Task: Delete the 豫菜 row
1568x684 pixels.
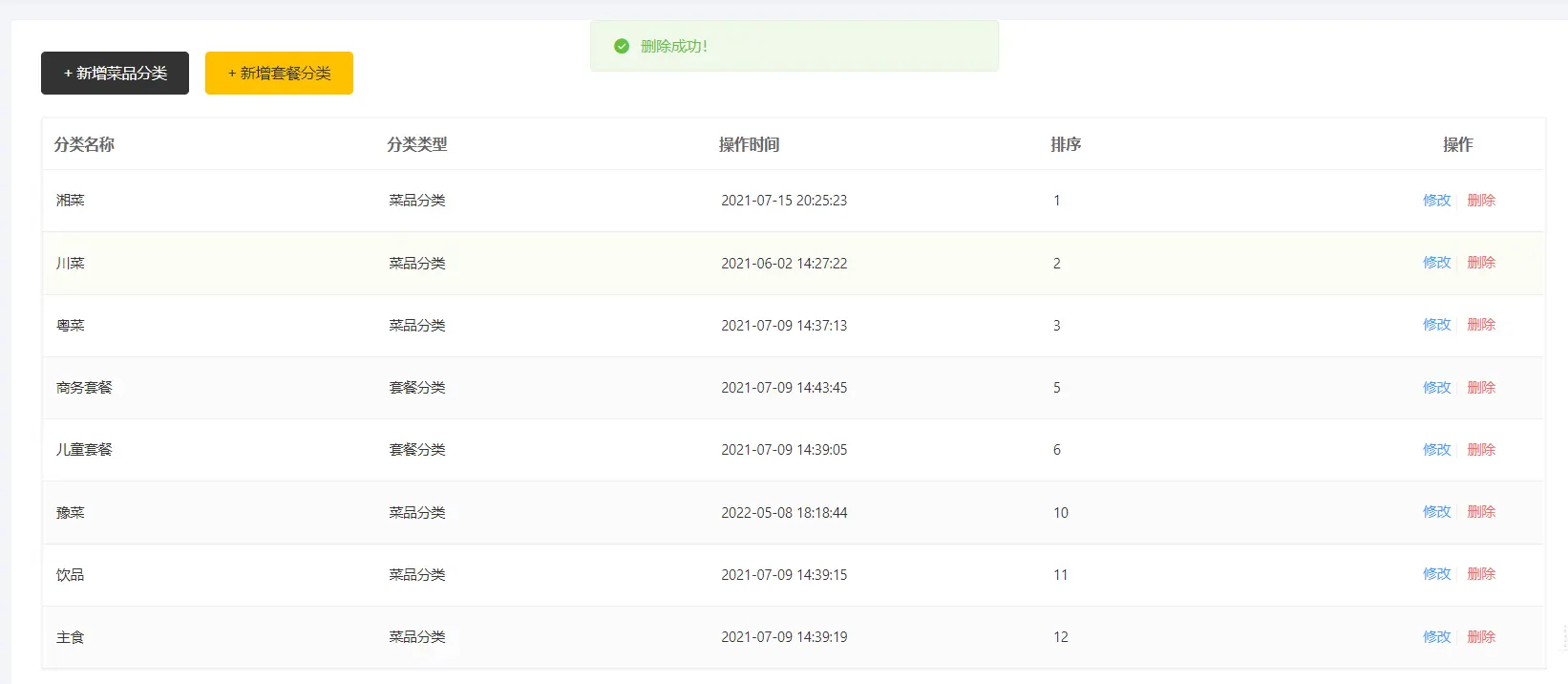Action: tap(1481, 512)
